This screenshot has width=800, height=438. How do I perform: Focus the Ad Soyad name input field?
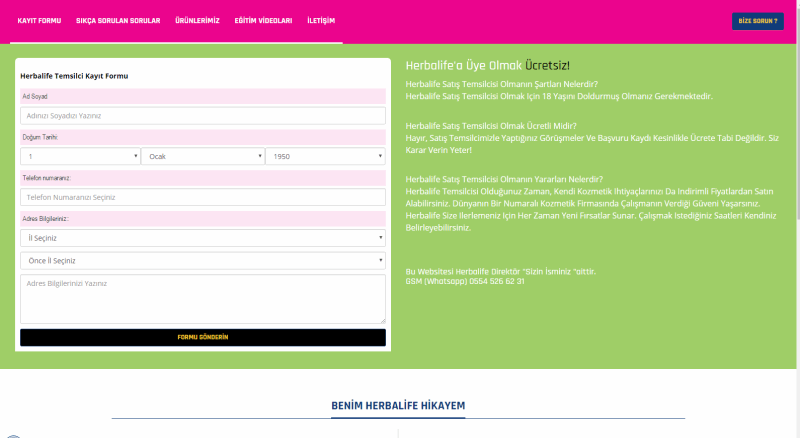click(x=203, y=116)
